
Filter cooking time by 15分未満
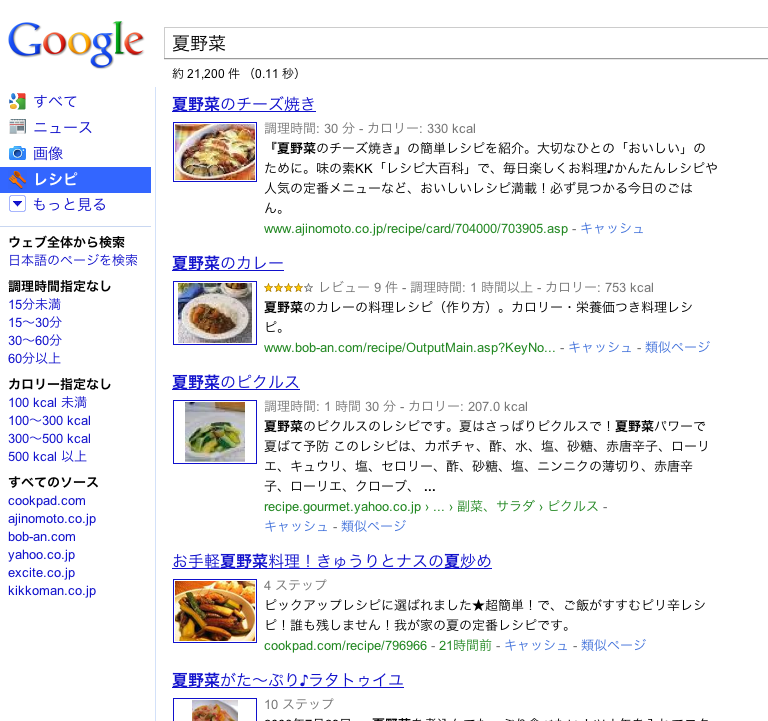pyautogui.click(x=34, y=305)
